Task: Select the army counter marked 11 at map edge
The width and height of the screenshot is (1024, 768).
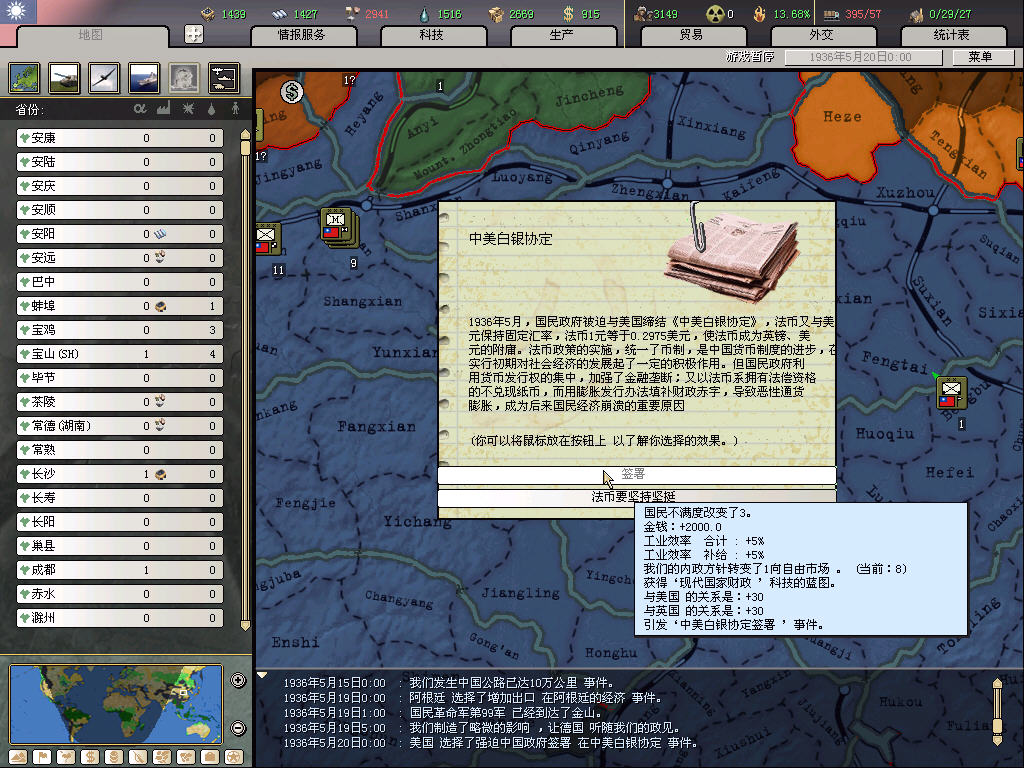Action: point(267,238)
